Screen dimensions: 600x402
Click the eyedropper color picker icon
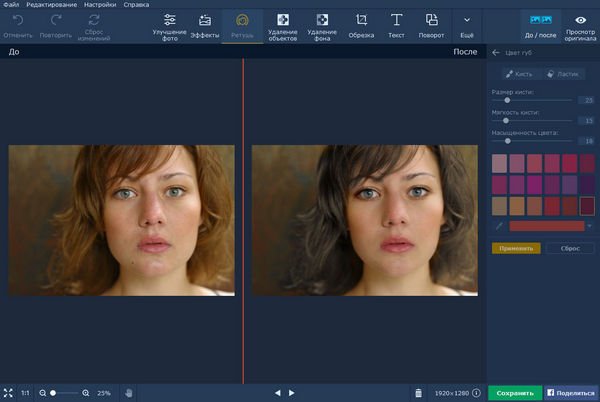click(x=499, y=226)
